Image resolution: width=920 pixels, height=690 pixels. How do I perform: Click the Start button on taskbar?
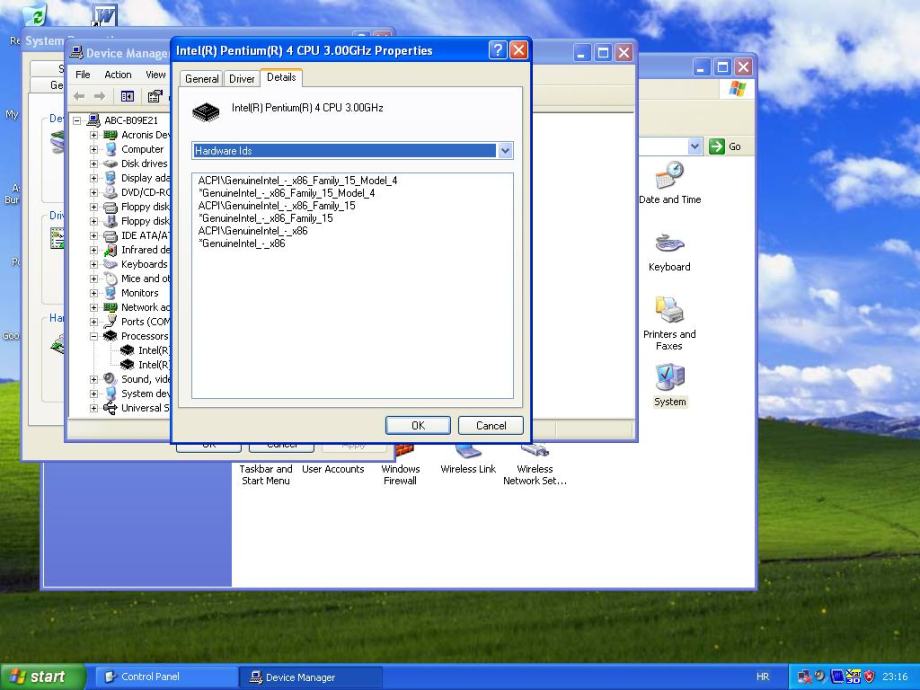[38, 677]
